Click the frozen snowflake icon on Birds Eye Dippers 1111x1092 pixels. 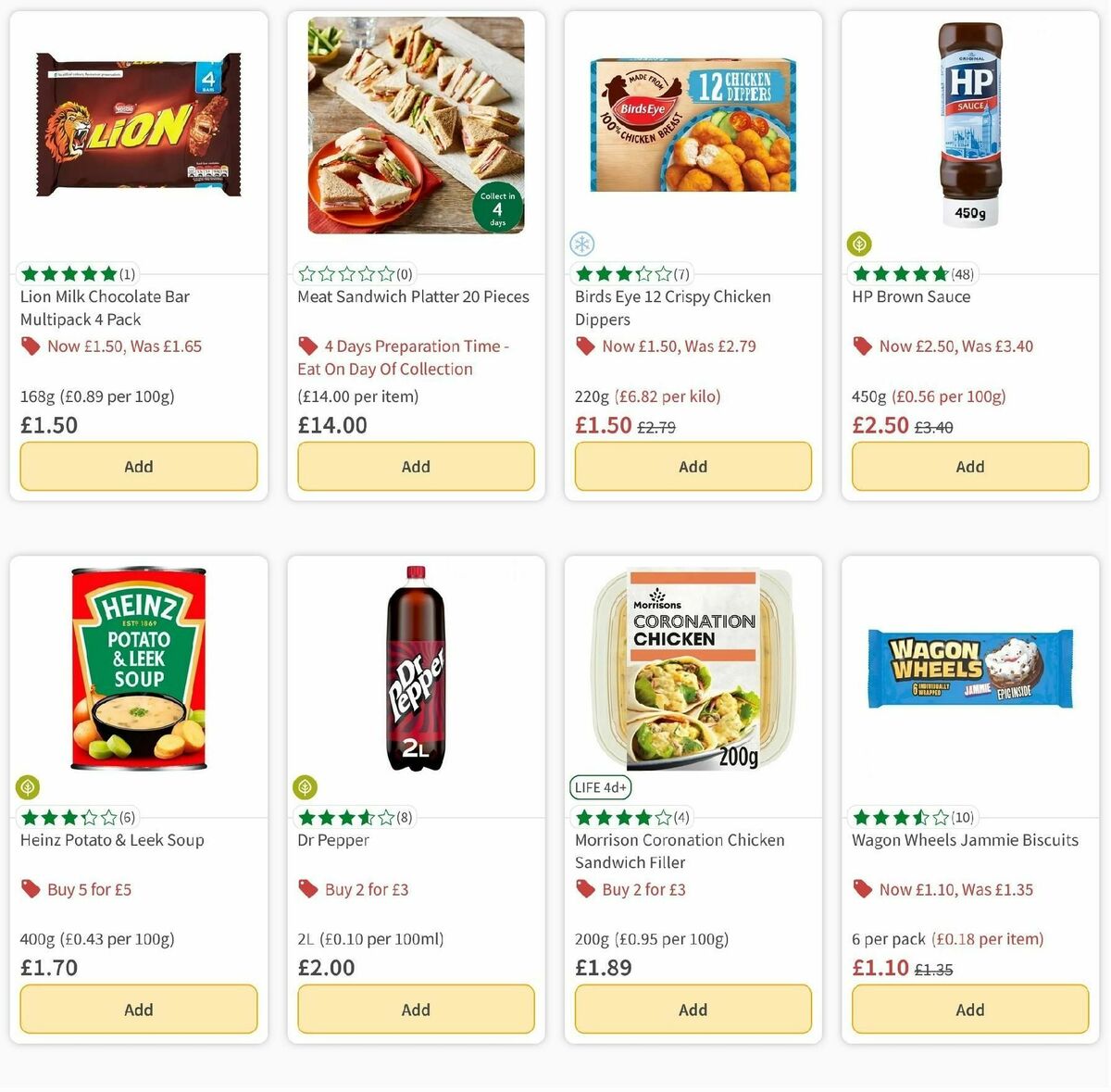pyautogui.click(x=580, y=244)
